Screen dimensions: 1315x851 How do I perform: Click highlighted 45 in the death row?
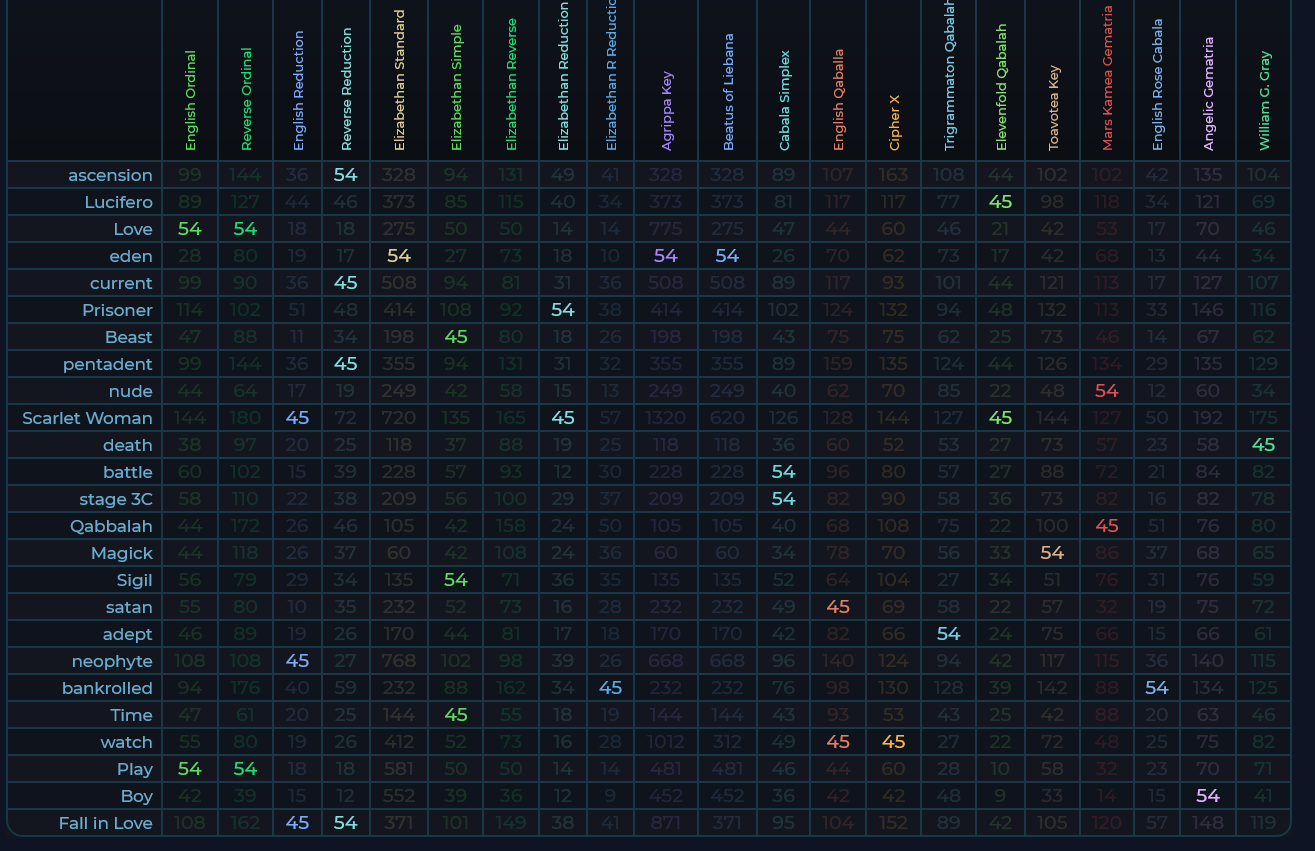(1263, 445)
